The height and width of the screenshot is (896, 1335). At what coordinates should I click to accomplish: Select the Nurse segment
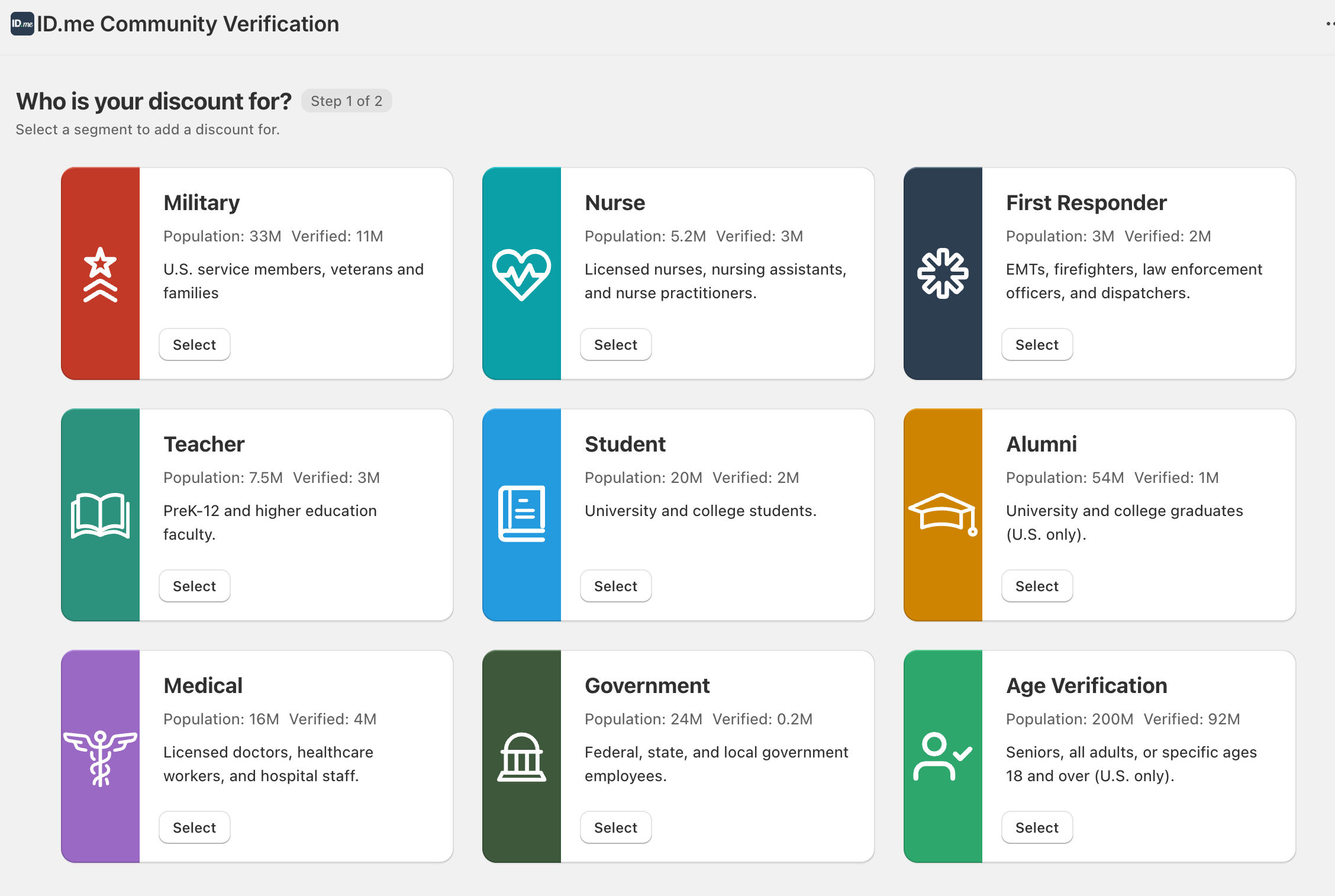tap(615, 344)
